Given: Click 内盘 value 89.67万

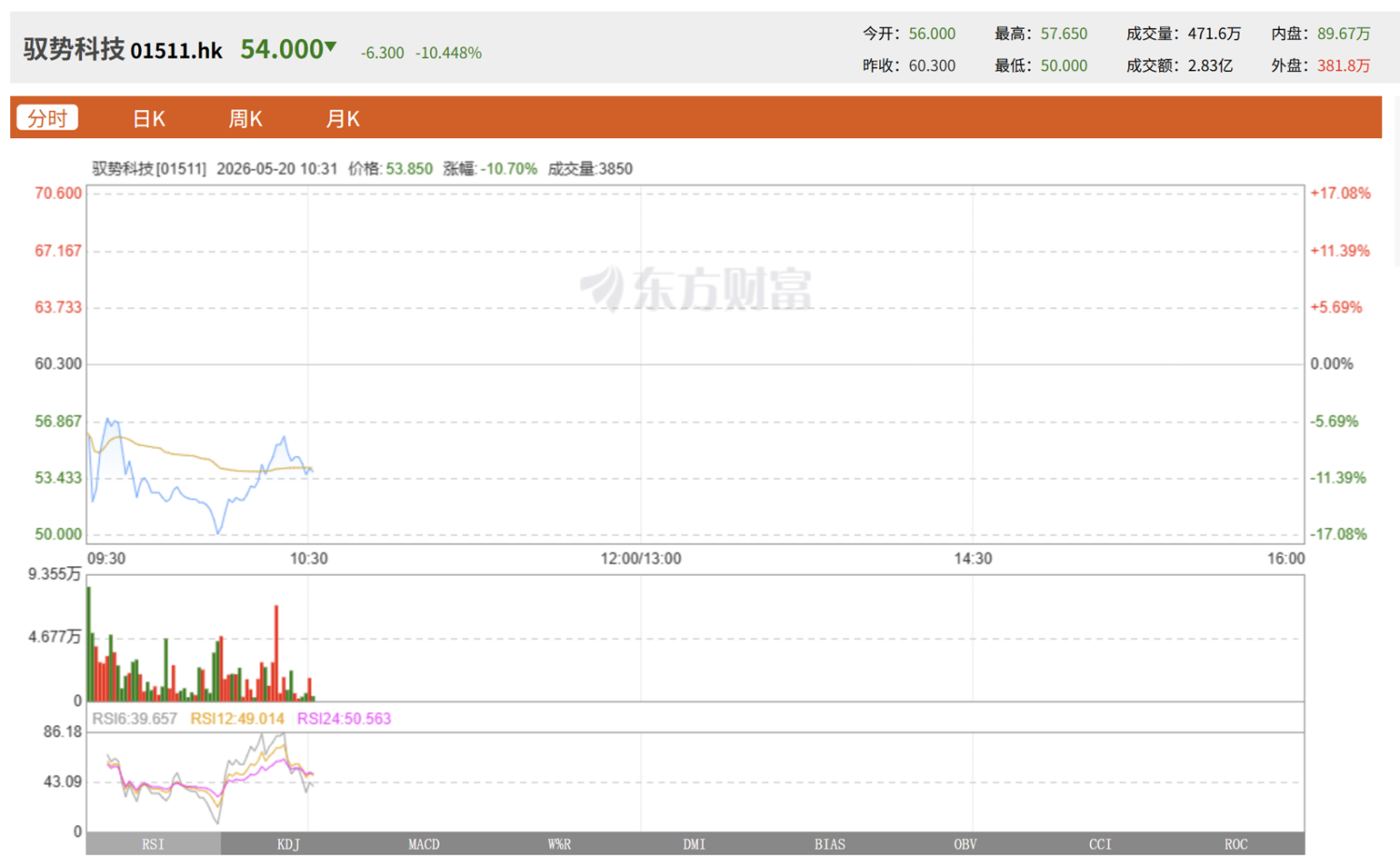Looking at the screenshot, I should tap(1344, 34).
